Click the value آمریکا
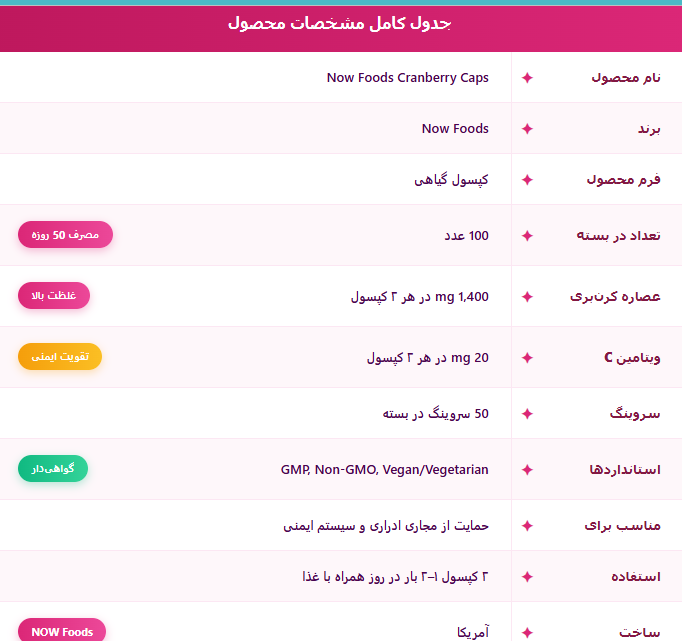This screenshot has width=682, height=641. tap(473, 632)
